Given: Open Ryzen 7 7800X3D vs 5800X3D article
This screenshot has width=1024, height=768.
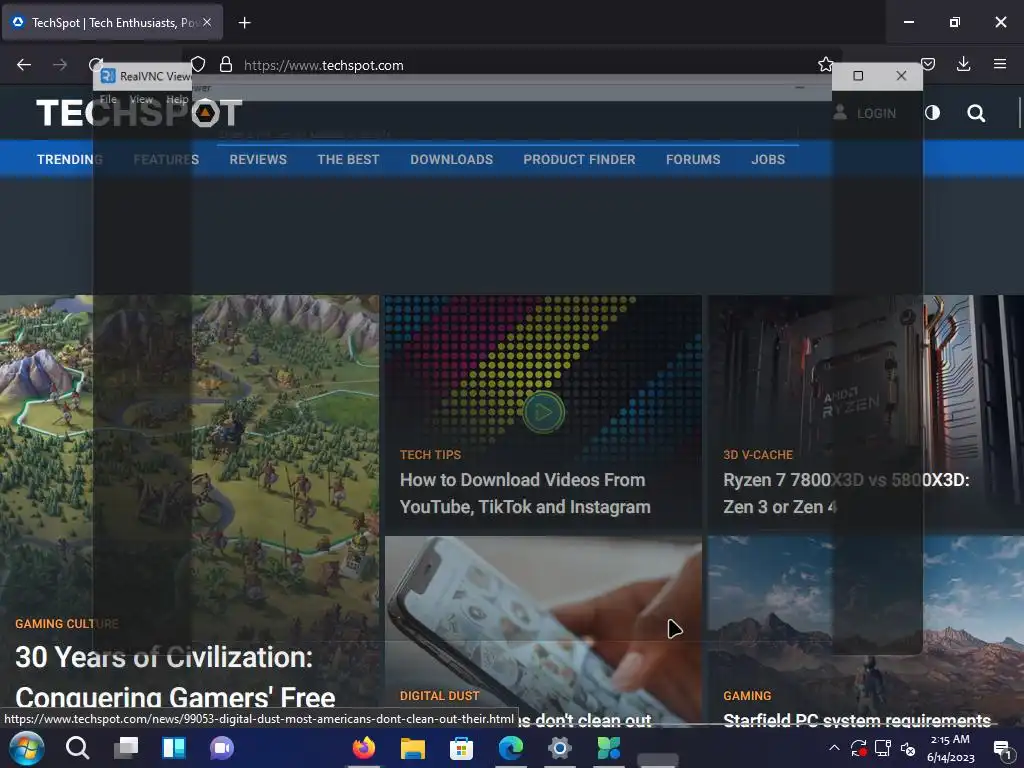Looking at the screenshot, I should pos(846,493).
